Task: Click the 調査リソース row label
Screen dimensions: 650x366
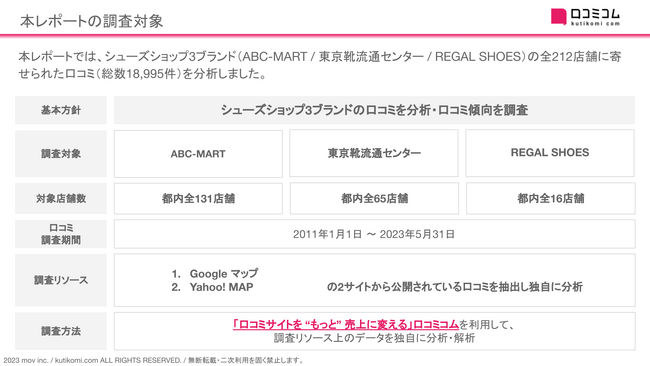Action: [x=61, y=280]
